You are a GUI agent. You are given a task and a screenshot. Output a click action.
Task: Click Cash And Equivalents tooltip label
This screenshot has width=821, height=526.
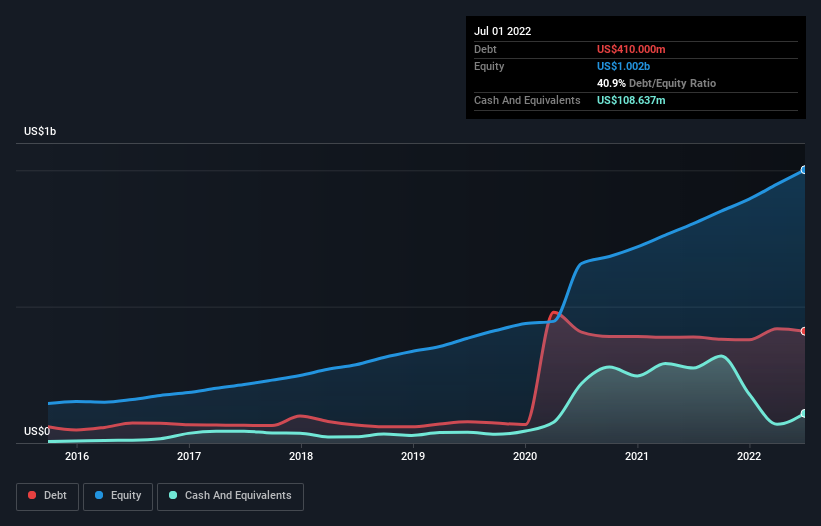point(527,100)
